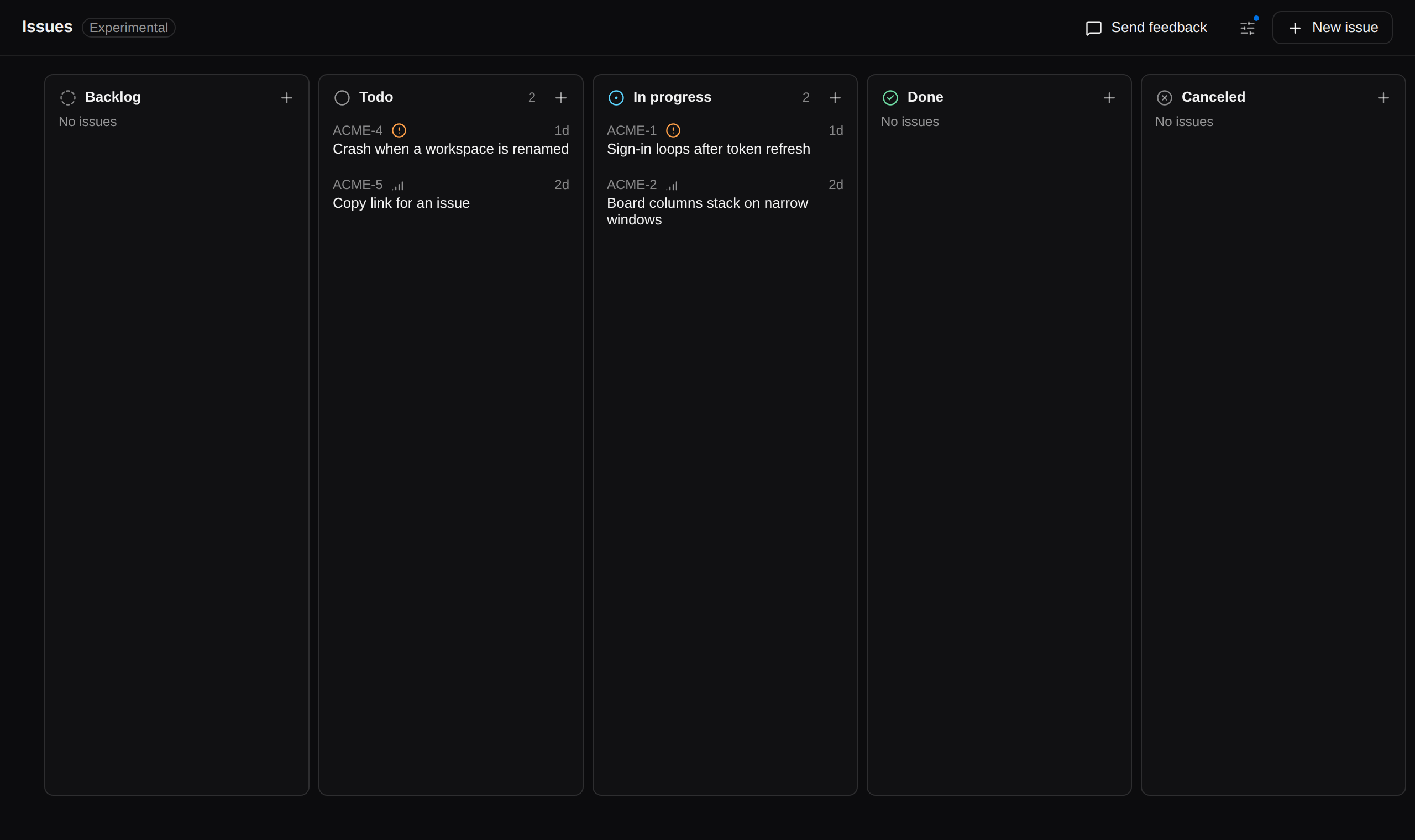1415x840 pixels.
Task: Click urgent priority icon on ACME-4
Action: tap(399, 131)
